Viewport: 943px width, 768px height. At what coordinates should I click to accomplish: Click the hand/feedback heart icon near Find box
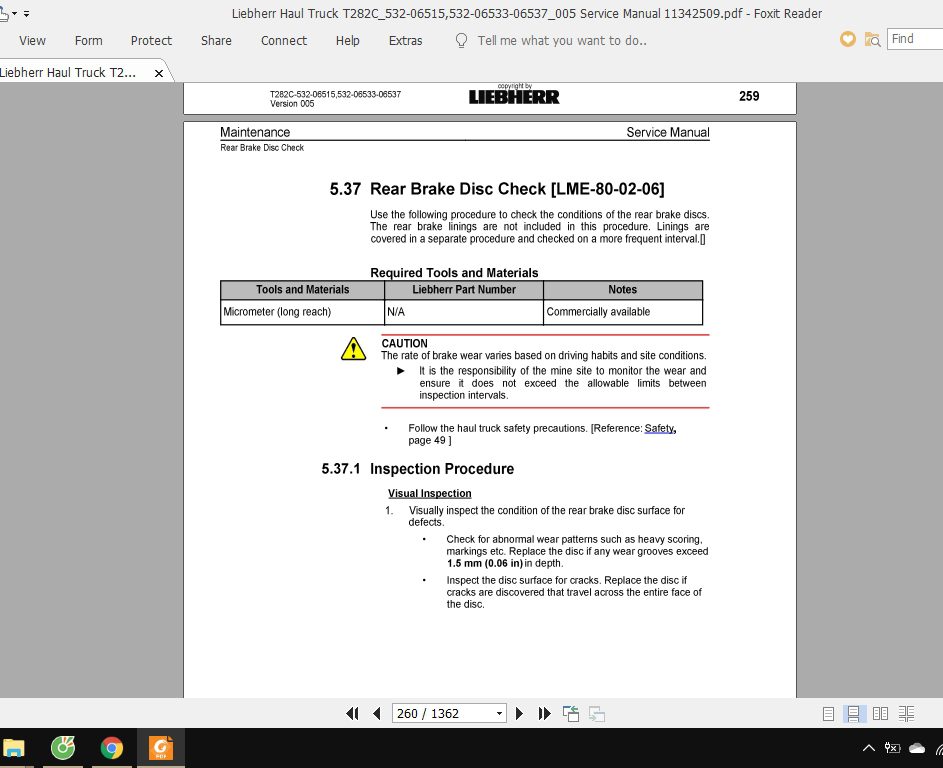pyautogui.click(x=846, y=39)
